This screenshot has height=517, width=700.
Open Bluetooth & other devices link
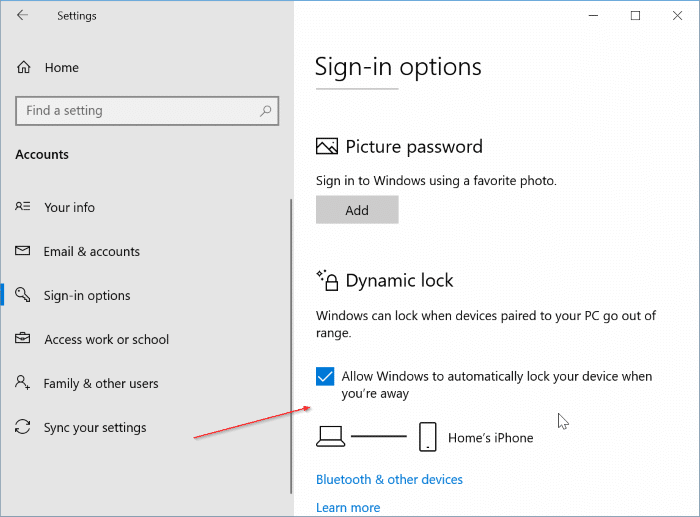tap(389, 479)
